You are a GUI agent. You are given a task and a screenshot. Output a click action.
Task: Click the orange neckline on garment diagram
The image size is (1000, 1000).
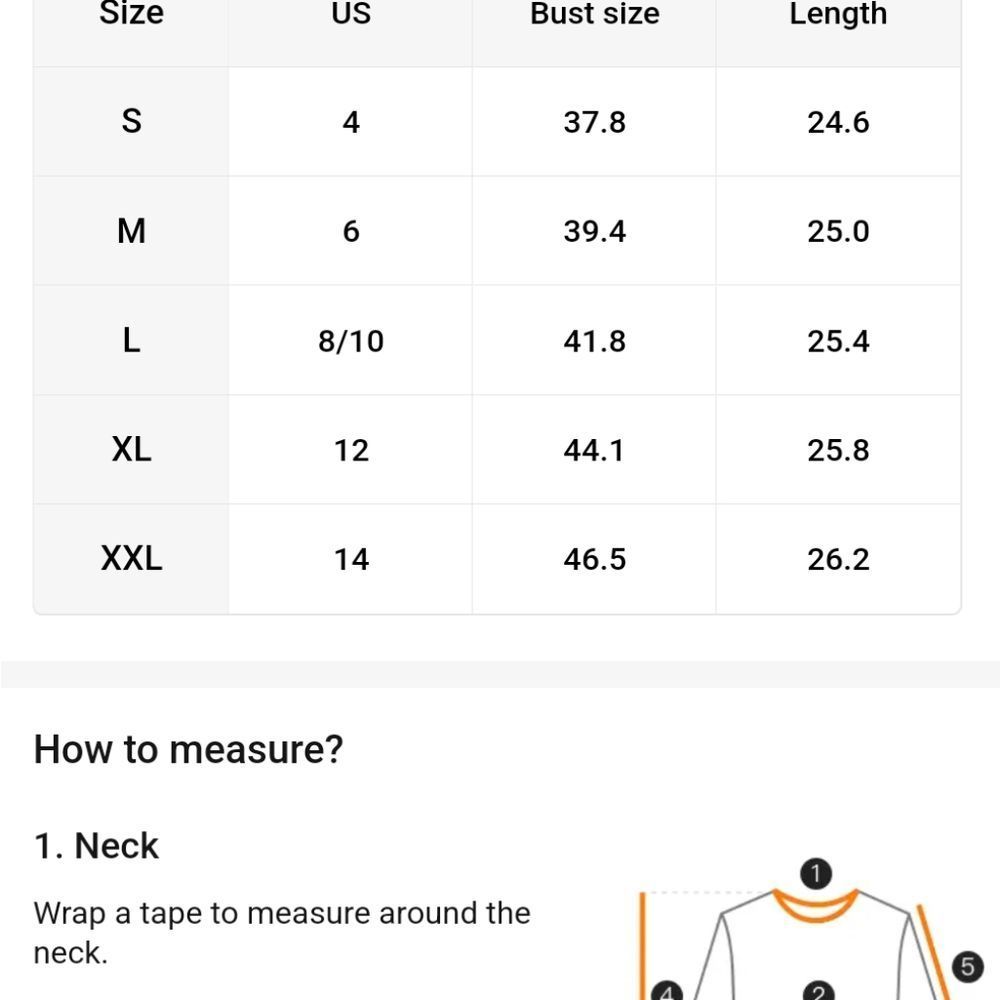click(x=816, y=905)
